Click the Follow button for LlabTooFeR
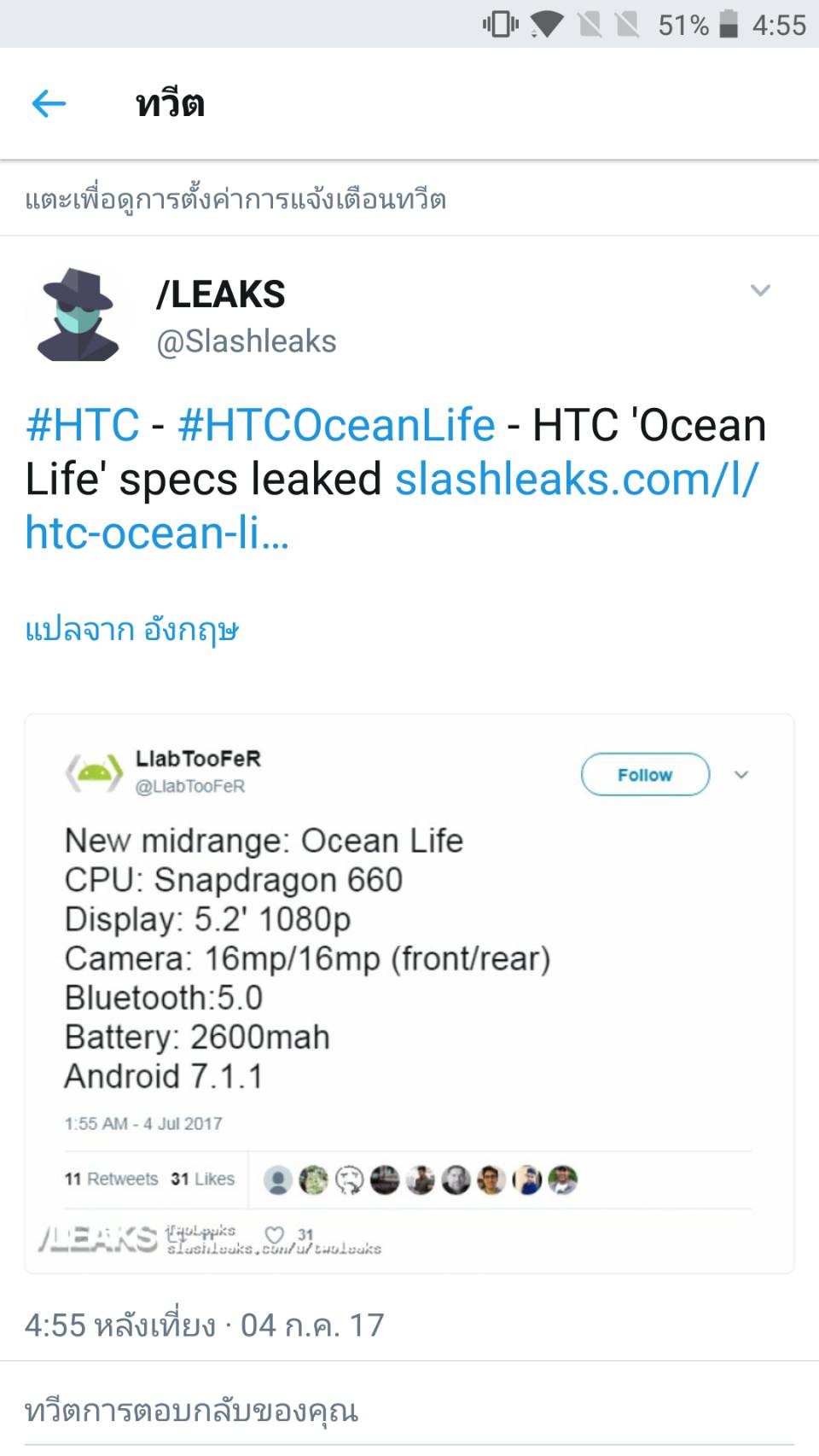Viewport: 819px width, 1456px height. tap(645, 775)
